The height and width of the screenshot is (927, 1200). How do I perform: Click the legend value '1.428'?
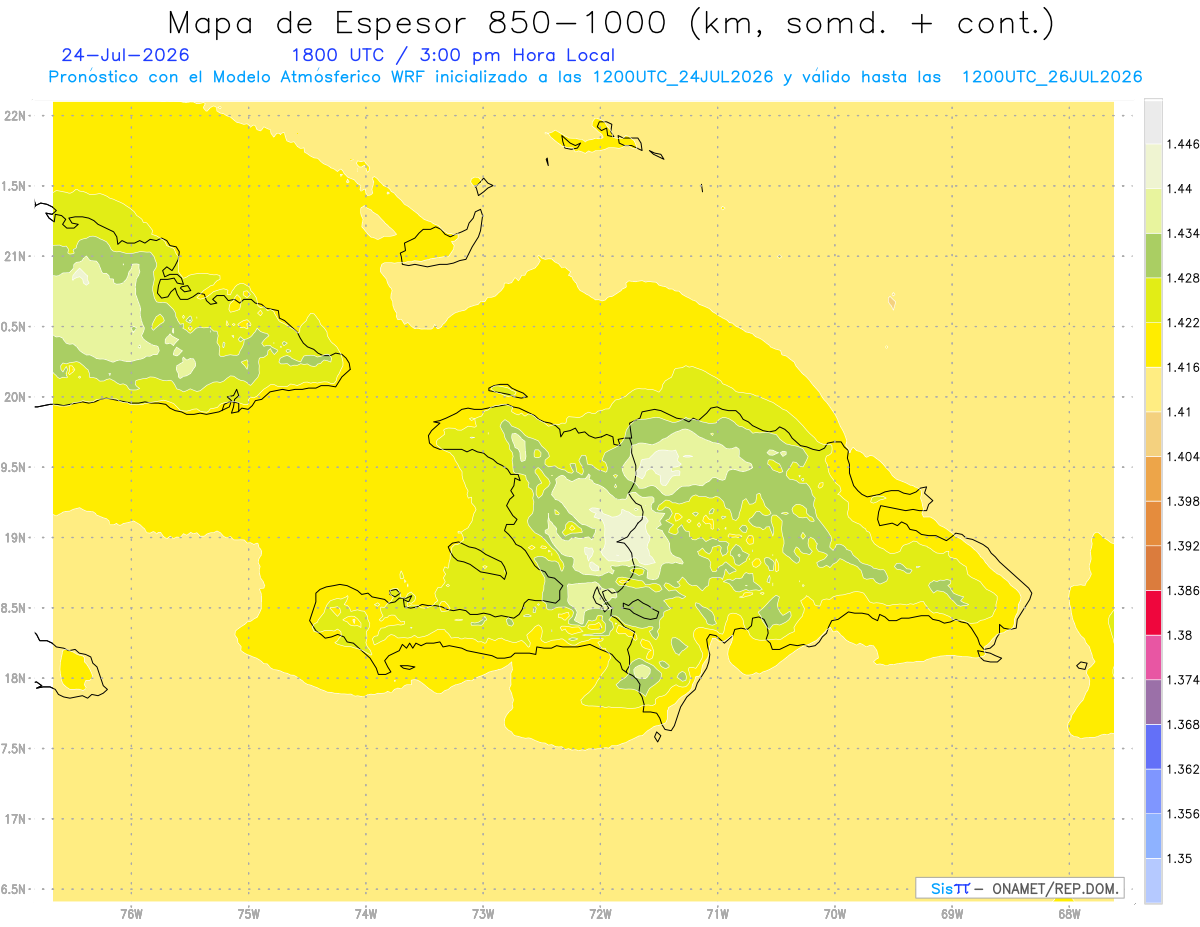click(x=1182, y=278)
